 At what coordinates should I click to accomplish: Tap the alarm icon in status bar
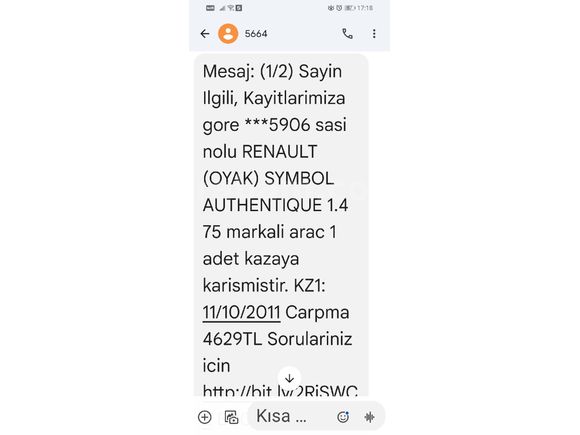tap(339, 8)
